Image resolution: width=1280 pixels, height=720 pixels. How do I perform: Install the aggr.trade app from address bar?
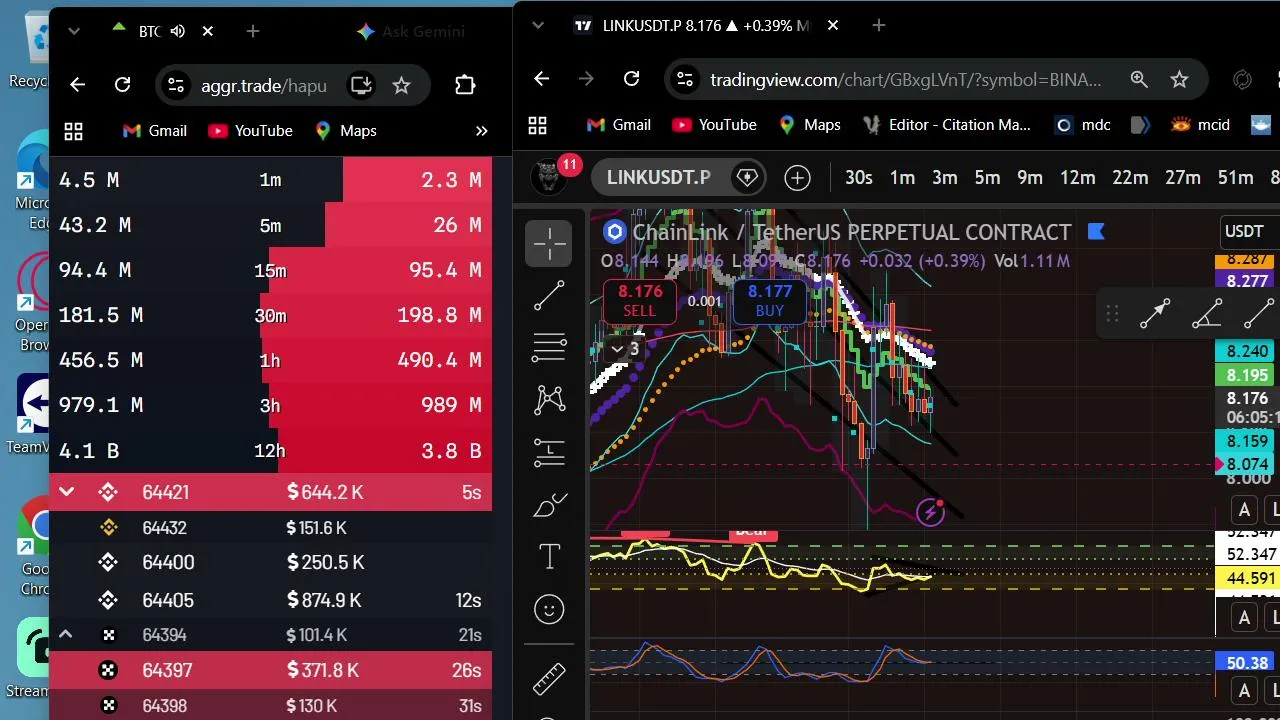(361, 85)
